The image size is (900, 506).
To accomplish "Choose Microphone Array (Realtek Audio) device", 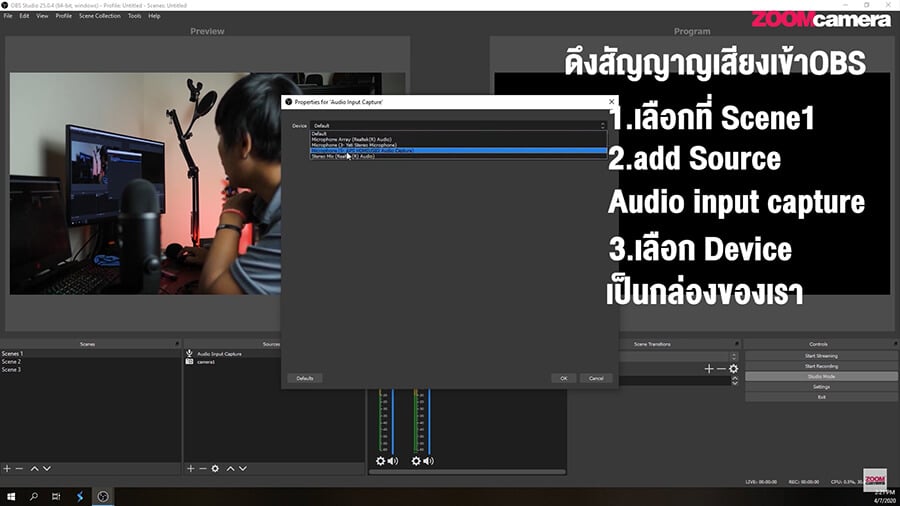I will pos(458,139).
